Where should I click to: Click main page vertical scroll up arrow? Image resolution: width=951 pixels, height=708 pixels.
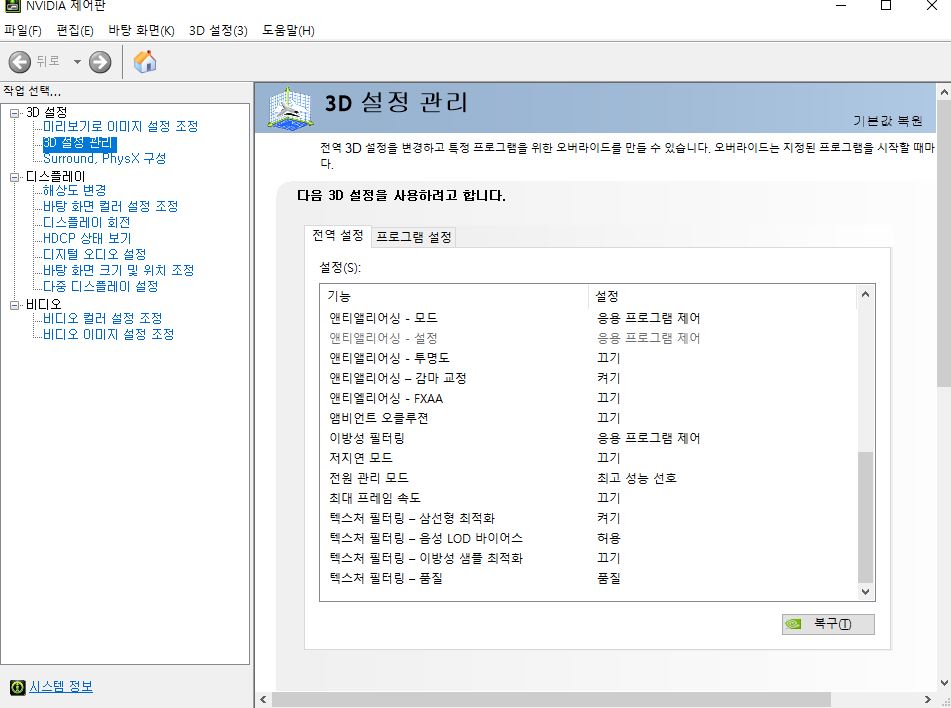944,92
